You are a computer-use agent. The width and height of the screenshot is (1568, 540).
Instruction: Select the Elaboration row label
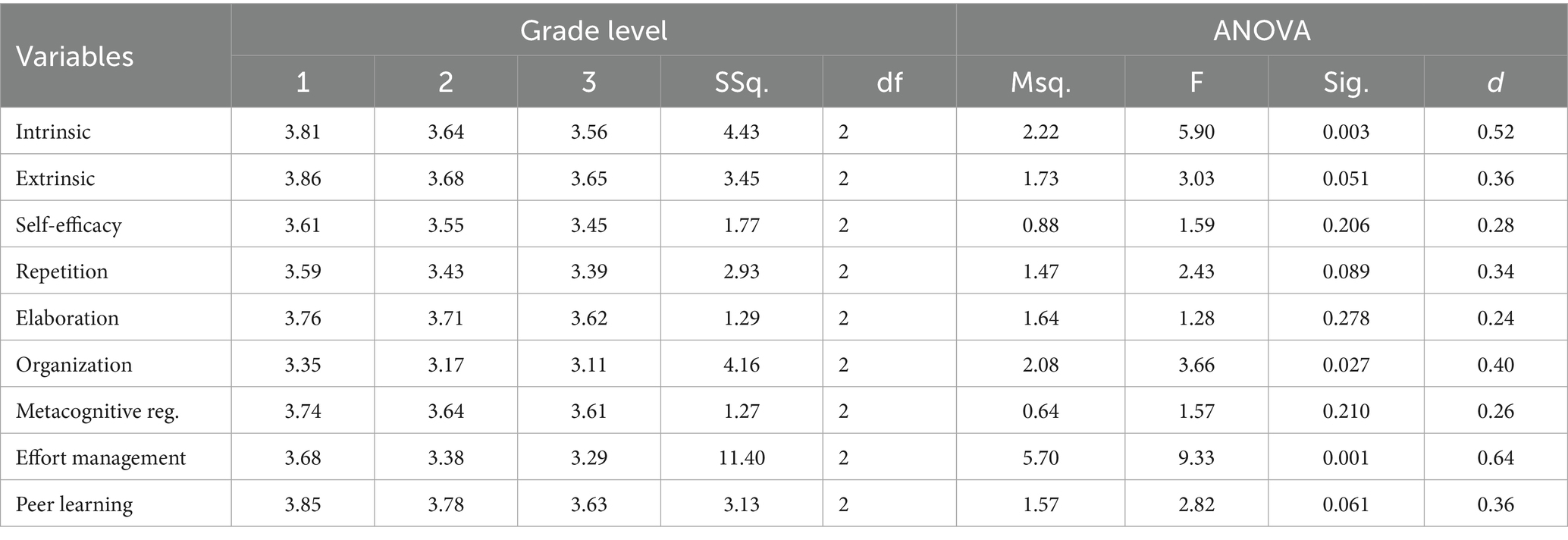coord(67,318)
